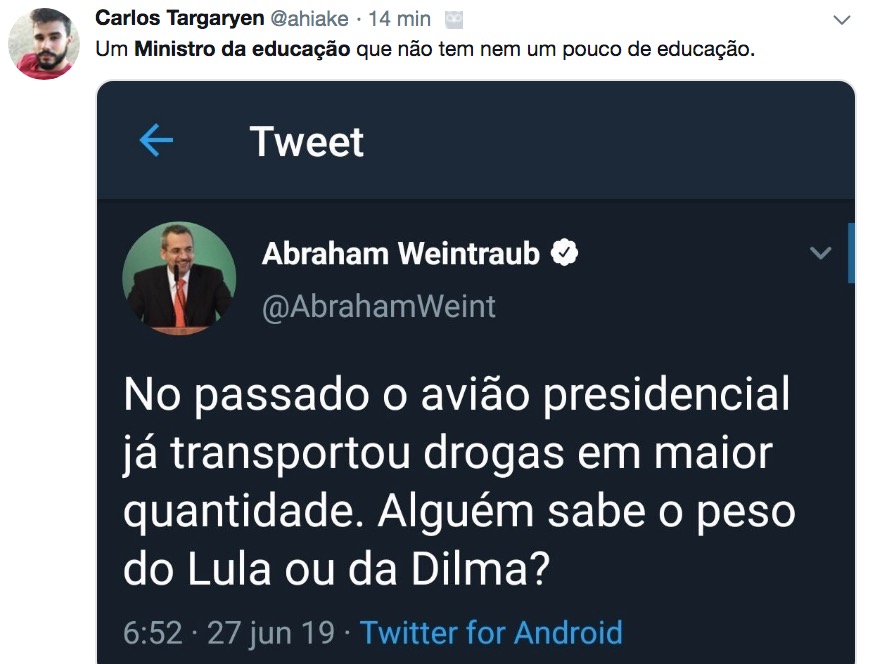Click the verified badge next to Abraham Weintraub
The width and height of the screenshot is (871, 664).
tap(565, 253)
